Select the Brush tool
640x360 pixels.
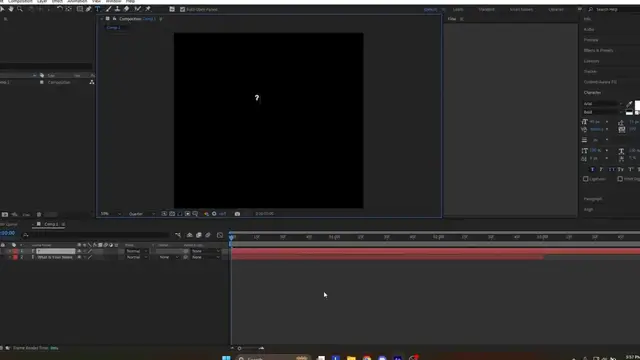109,9
